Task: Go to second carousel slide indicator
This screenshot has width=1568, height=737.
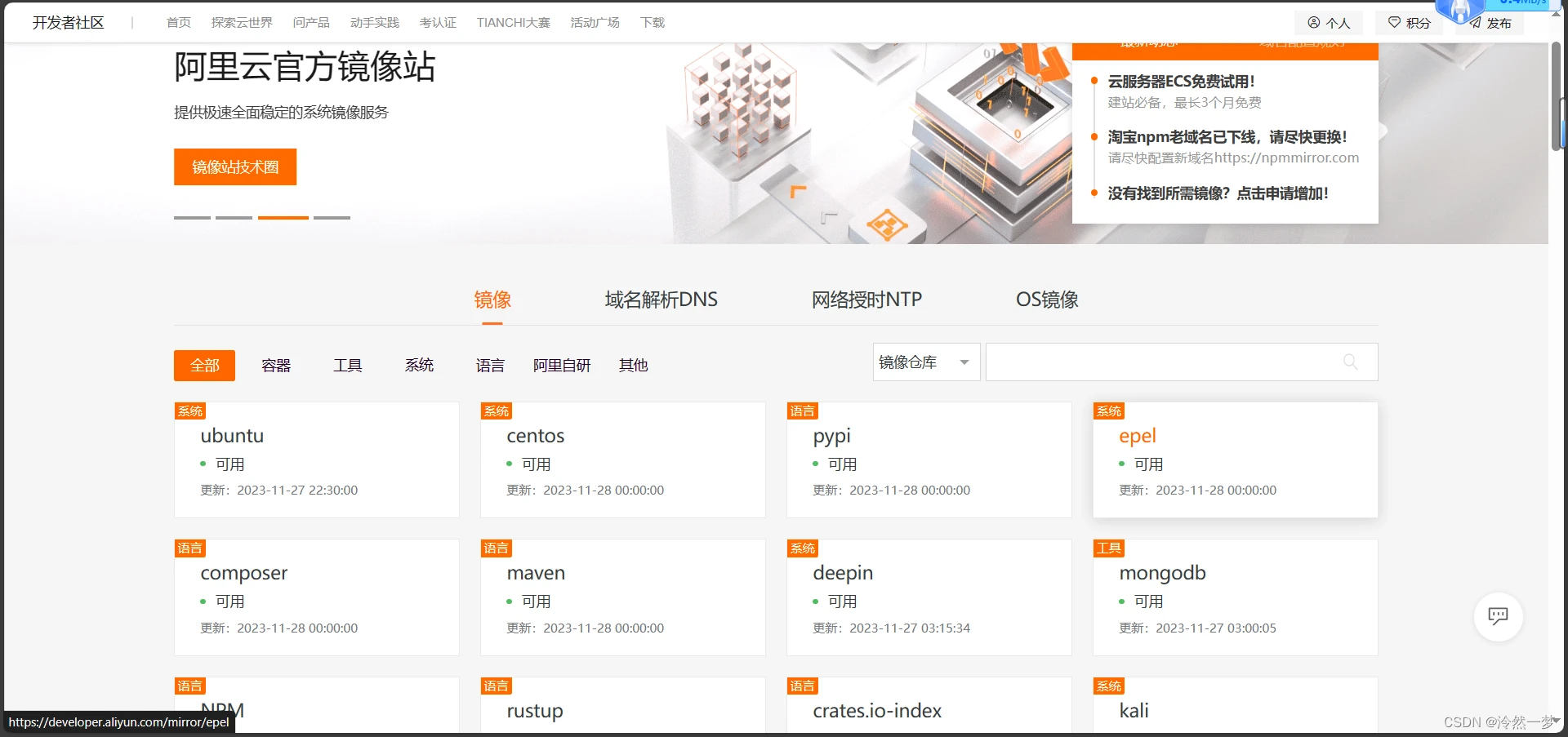Action: [234, 218]
